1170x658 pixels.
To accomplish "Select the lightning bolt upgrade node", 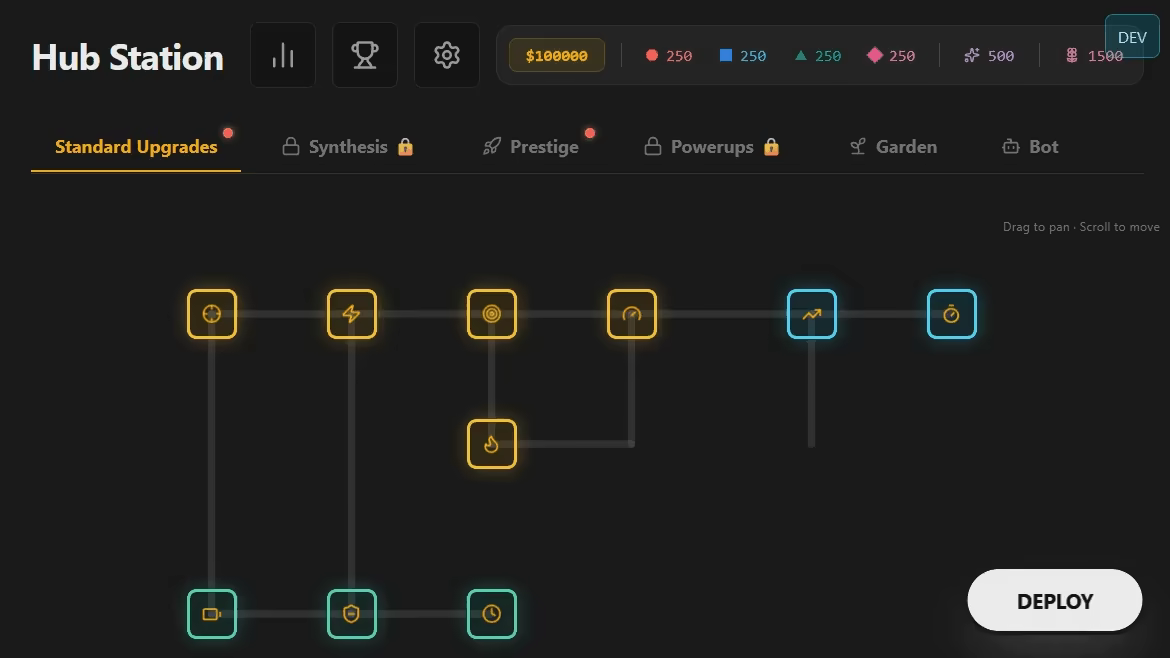I will point(352,314).
